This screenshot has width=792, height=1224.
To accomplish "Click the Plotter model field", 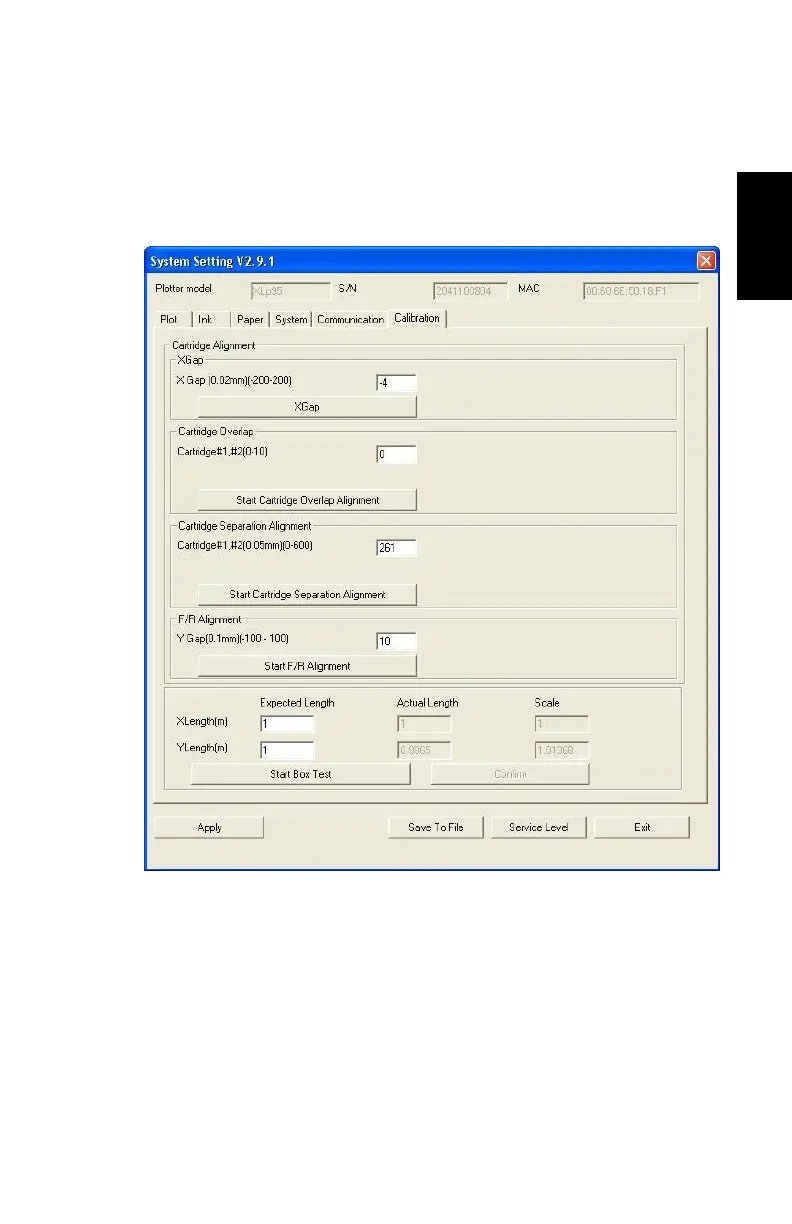I will (x=290, y=292).
